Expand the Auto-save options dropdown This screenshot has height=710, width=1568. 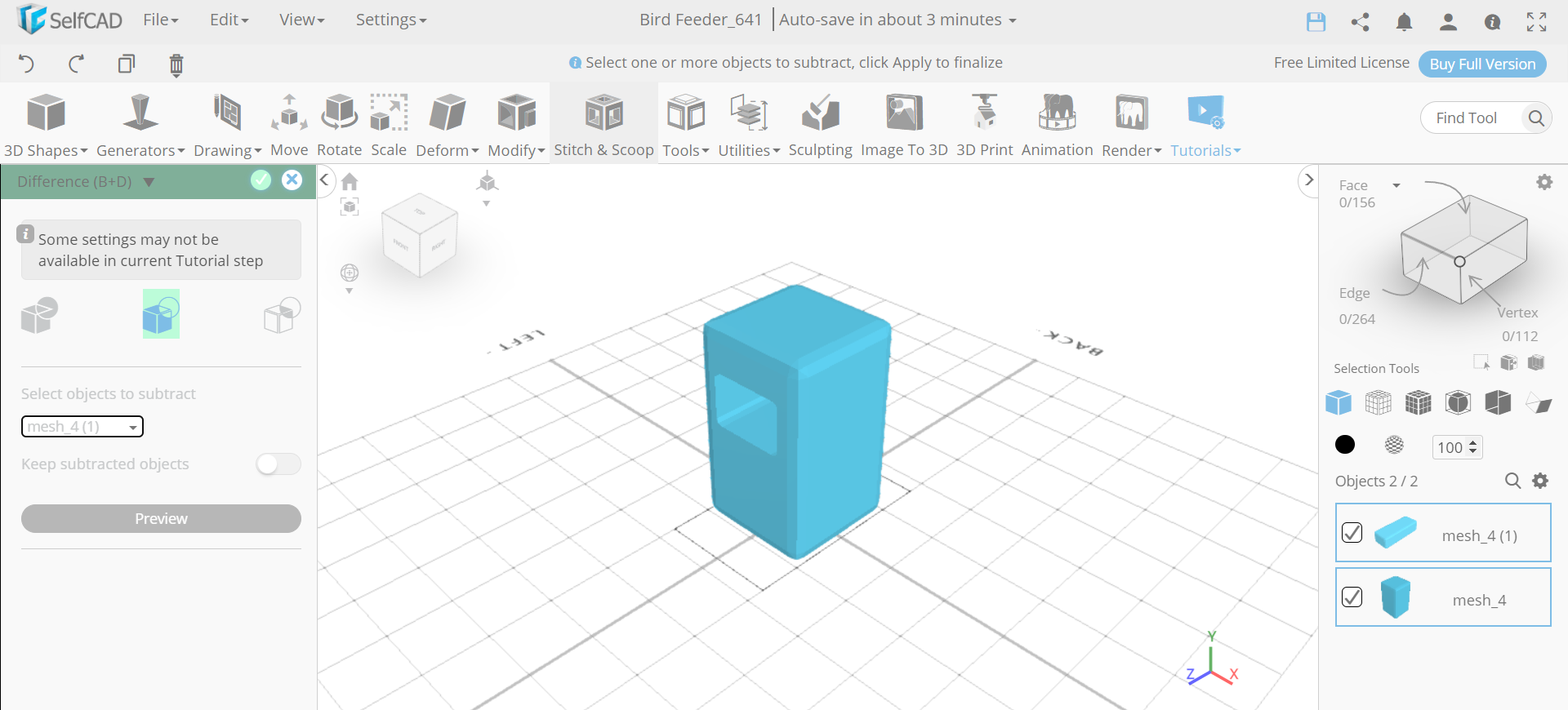[x=1013, y=20]
